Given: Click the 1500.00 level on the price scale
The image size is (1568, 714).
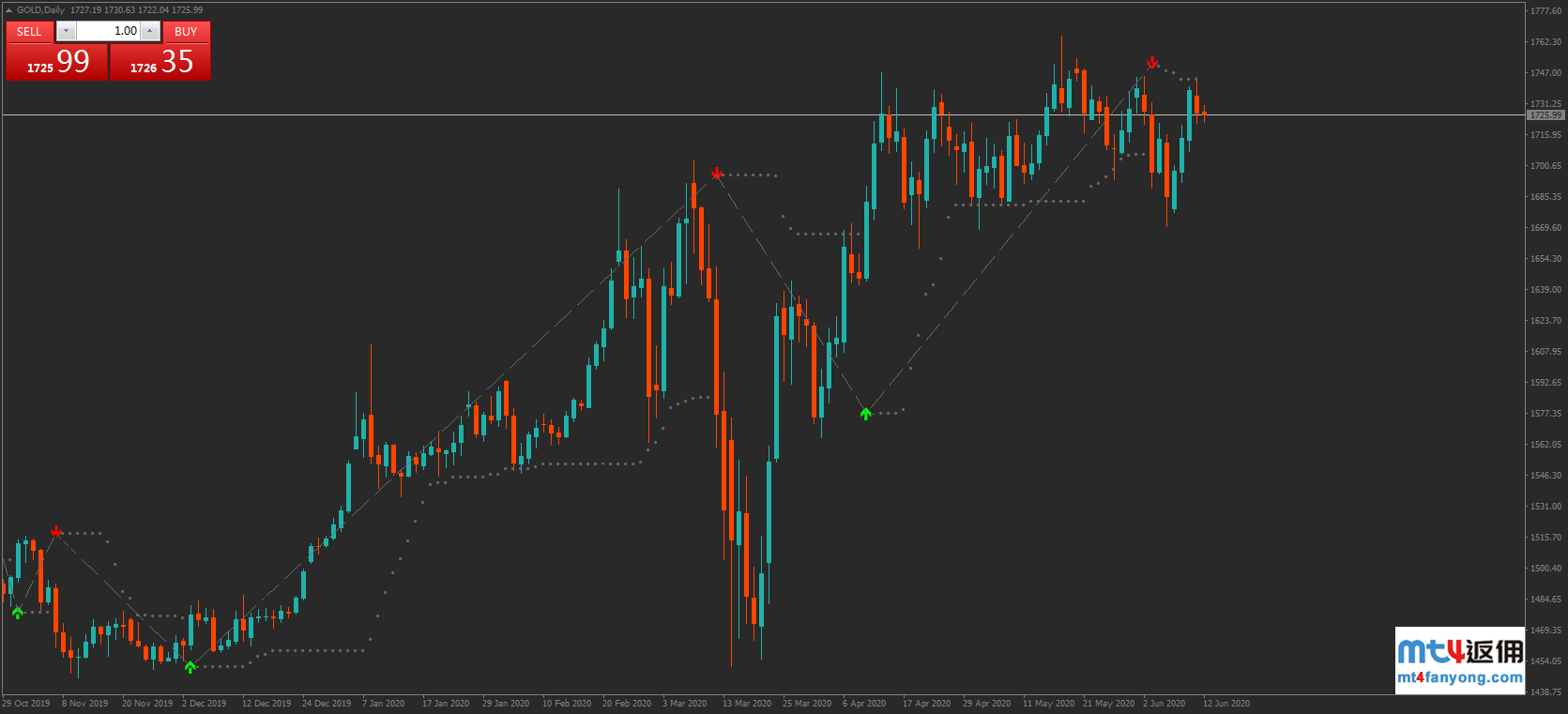Looking at the screenshot, I should tap(1545, 569).
